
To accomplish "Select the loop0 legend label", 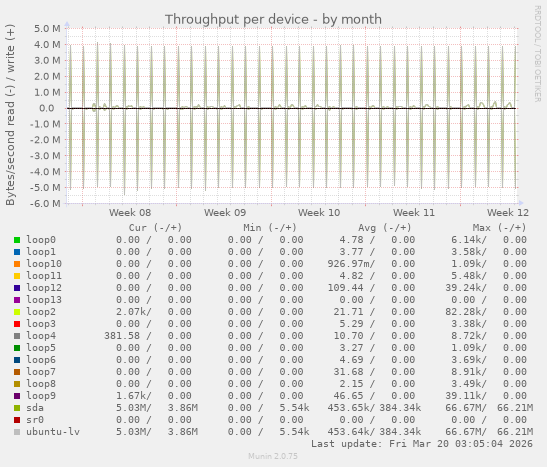I will coord(41,240).
